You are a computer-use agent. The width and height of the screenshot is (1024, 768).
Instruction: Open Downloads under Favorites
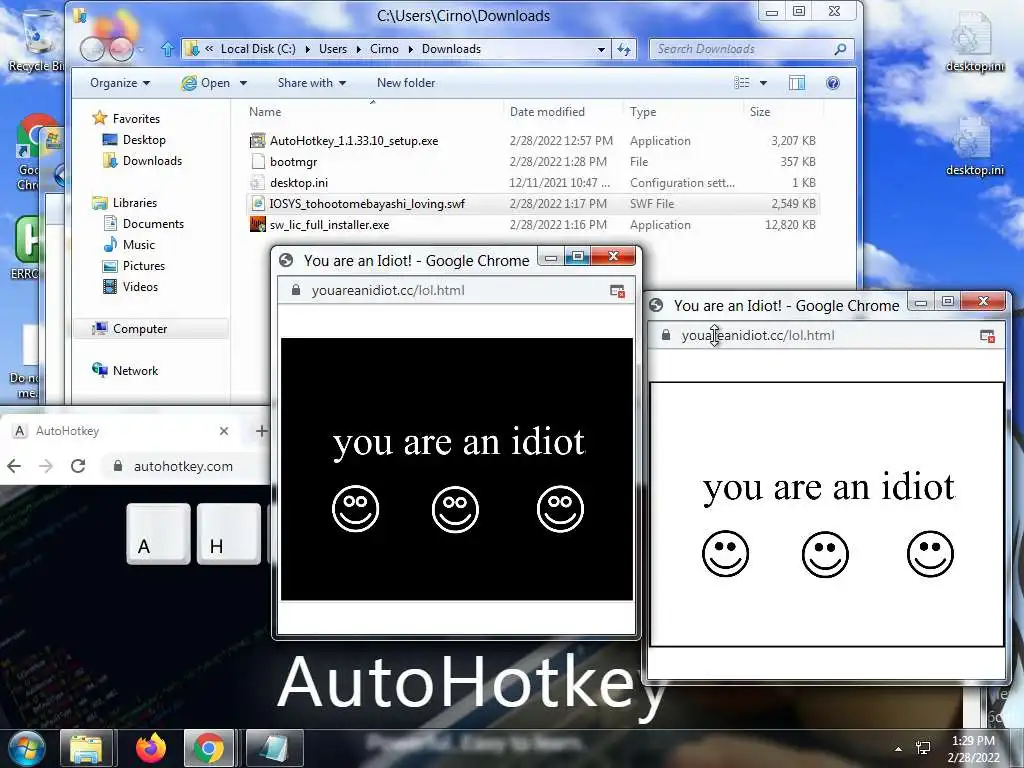point(152,161)
